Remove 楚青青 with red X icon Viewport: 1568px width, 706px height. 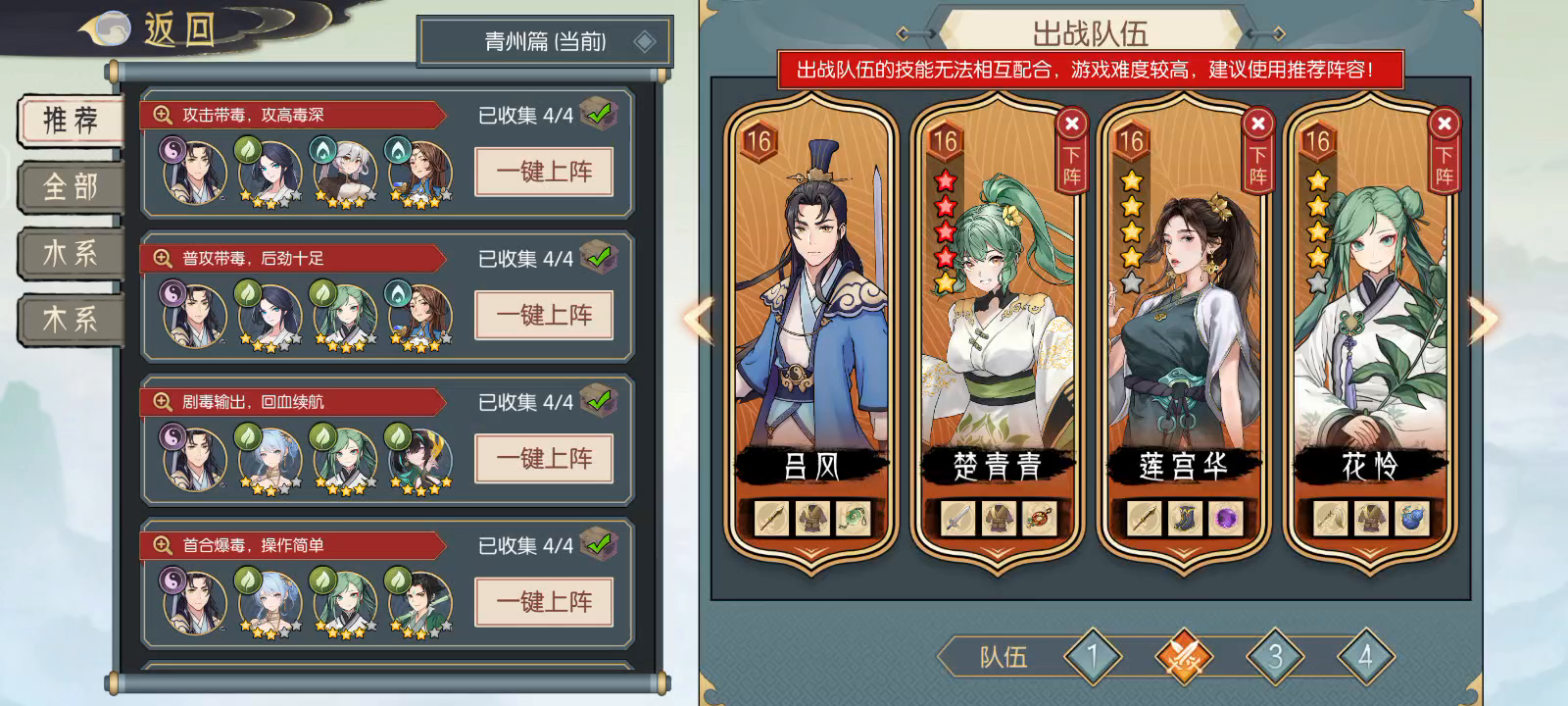coord(1072,124)
